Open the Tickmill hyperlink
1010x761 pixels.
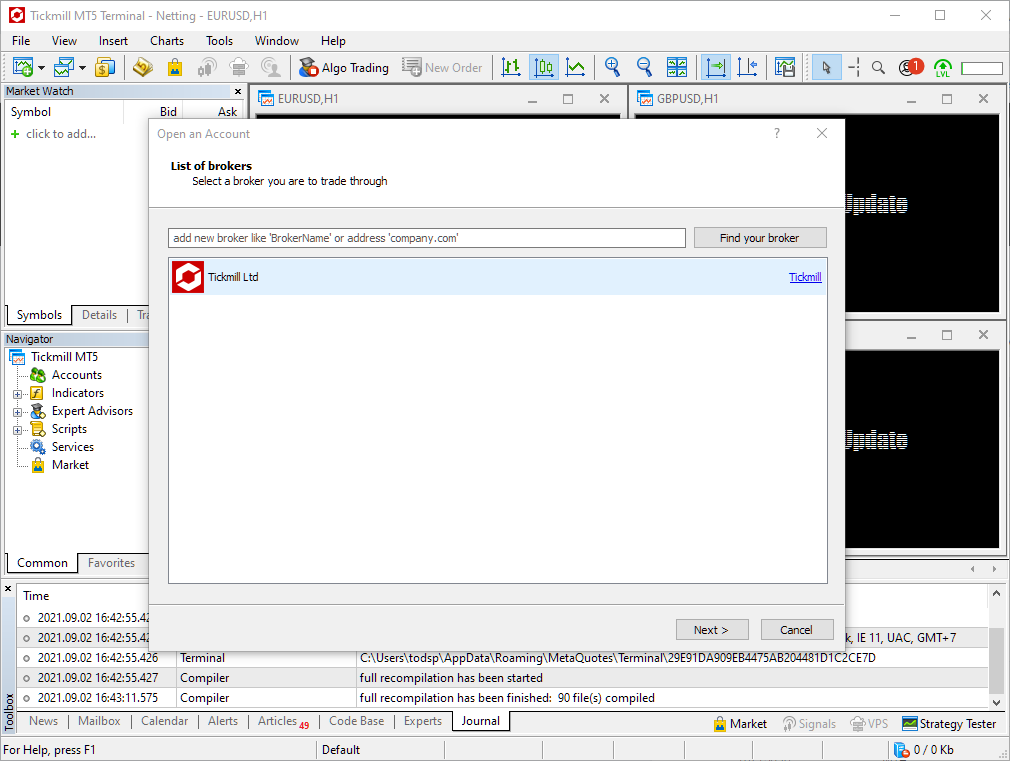[805, 277]
